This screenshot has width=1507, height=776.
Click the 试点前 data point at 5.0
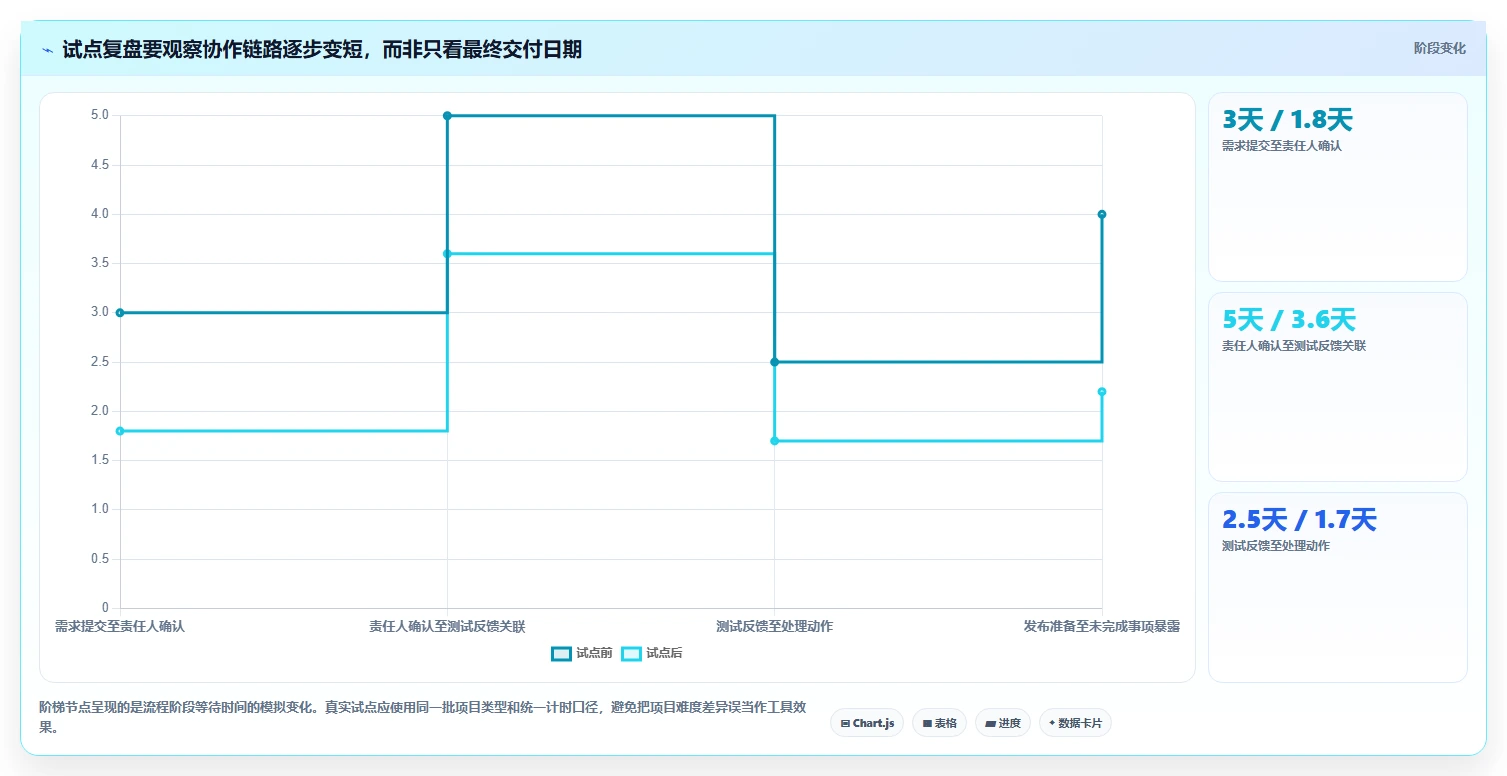pos(447,116)
